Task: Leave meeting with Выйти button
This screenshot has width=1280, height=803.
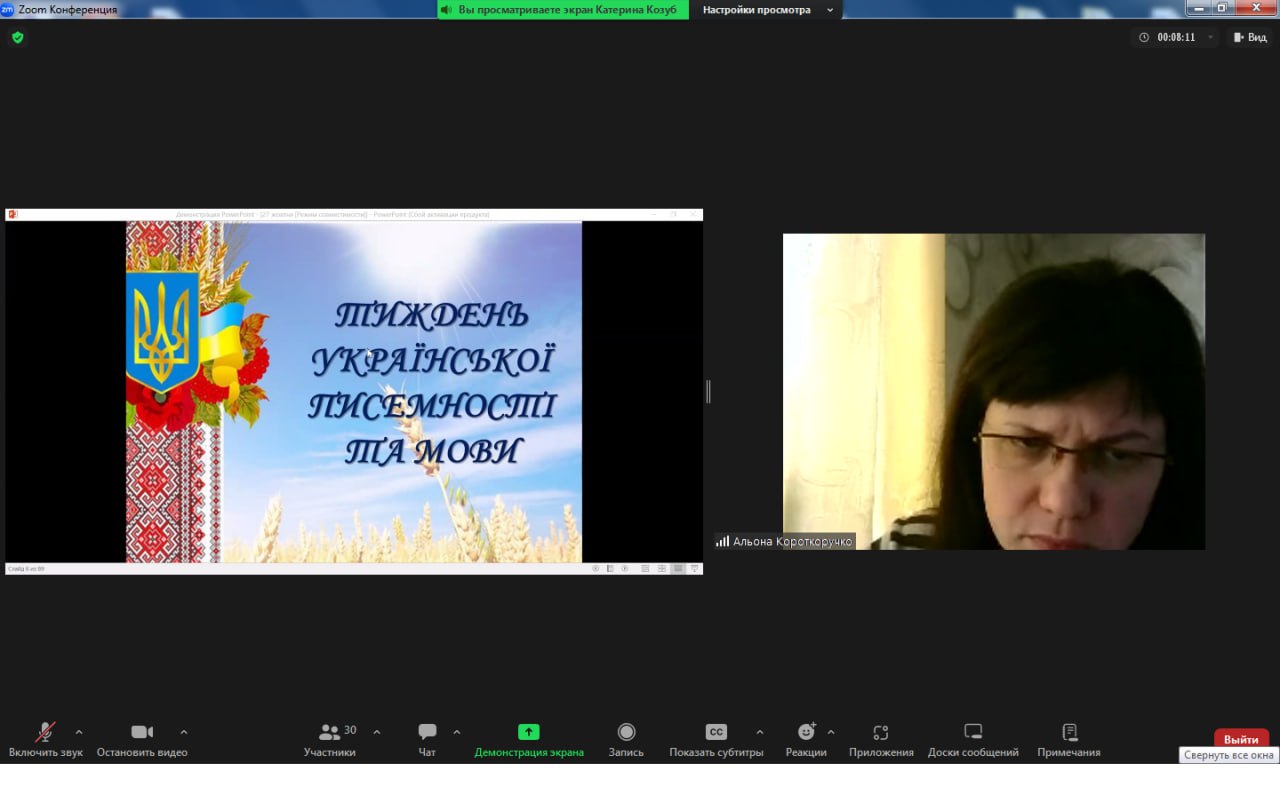Action: coord(1241,739)
